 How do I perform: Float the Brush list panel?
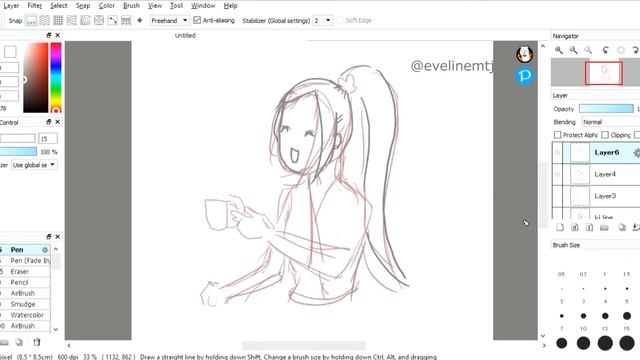[49, 236]
